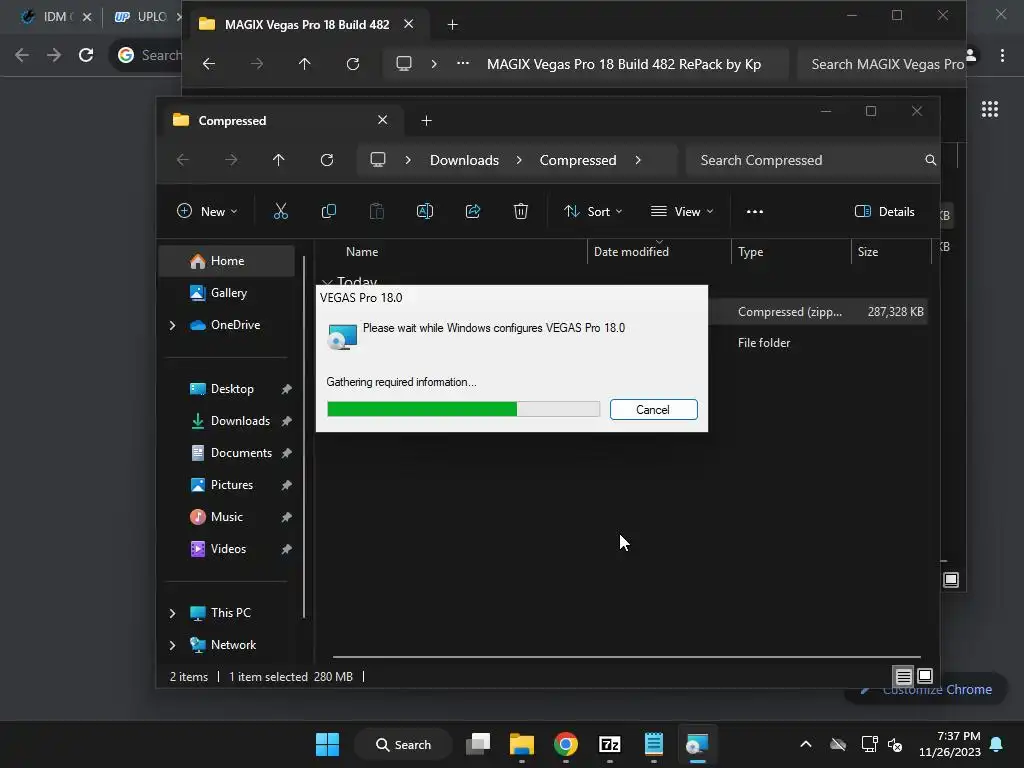Click pin icon next to Videos

286,549
